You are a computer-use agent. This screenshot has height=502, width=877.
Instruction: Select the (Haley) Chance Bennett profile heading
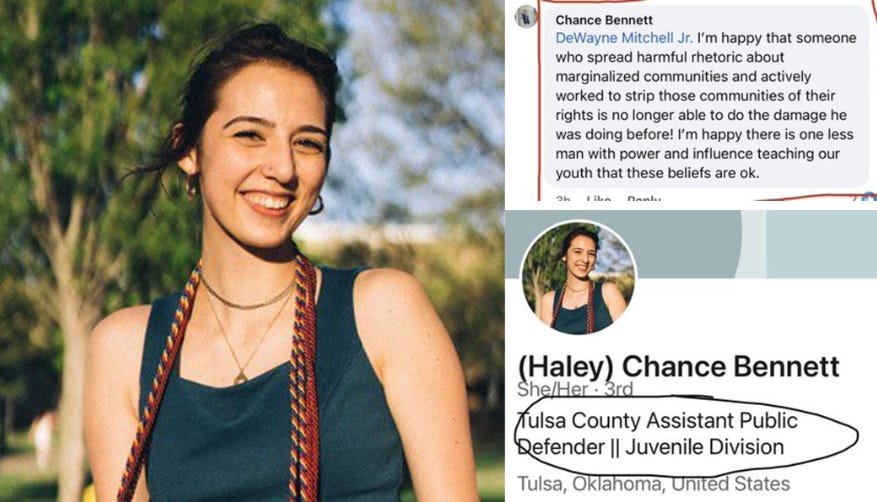click(x=678, y=367)
